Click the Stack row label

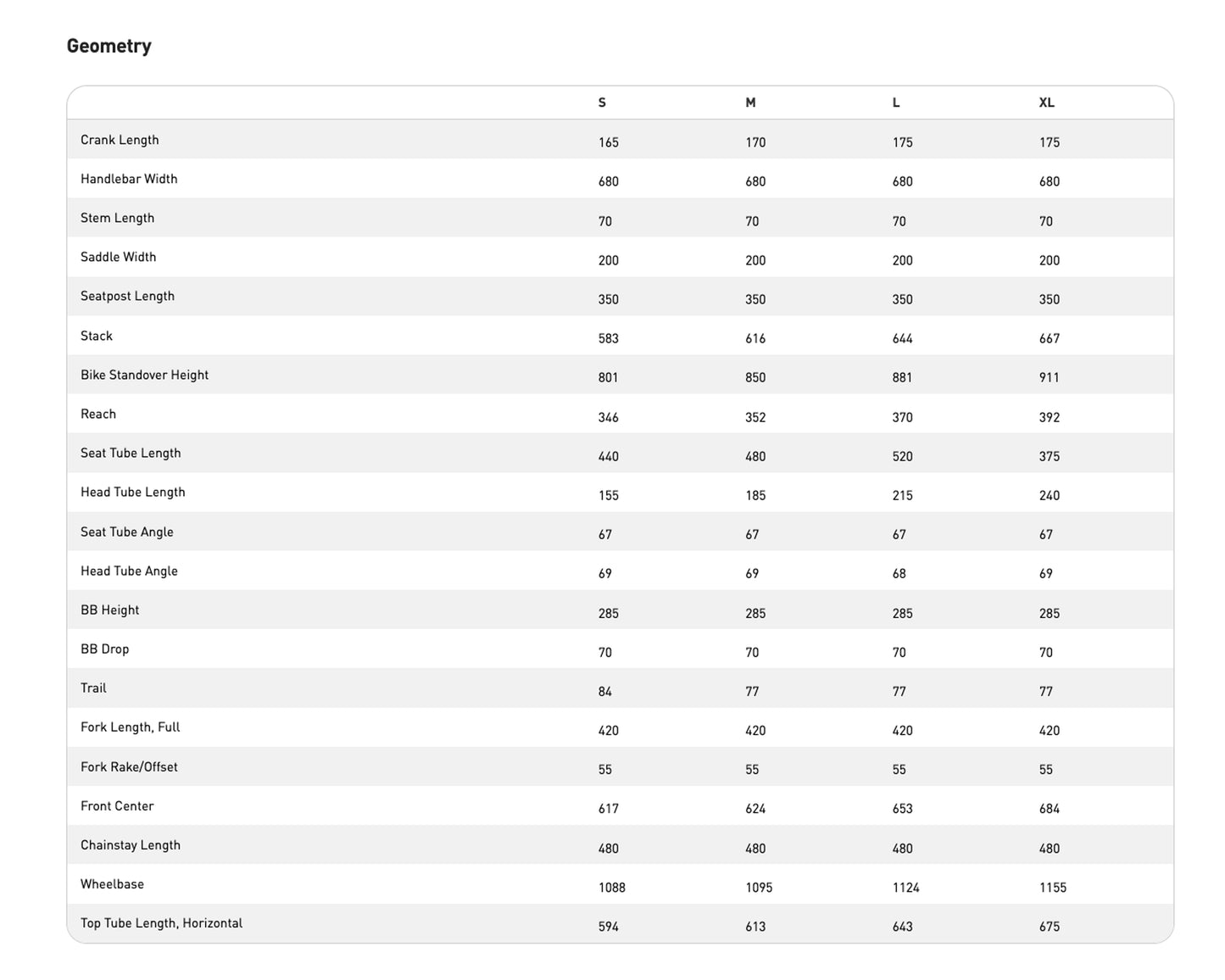click(97, 336)
